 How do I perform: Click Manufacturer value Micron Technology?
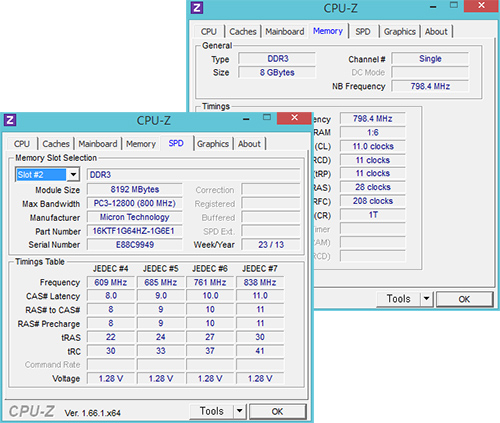point(135,217)
